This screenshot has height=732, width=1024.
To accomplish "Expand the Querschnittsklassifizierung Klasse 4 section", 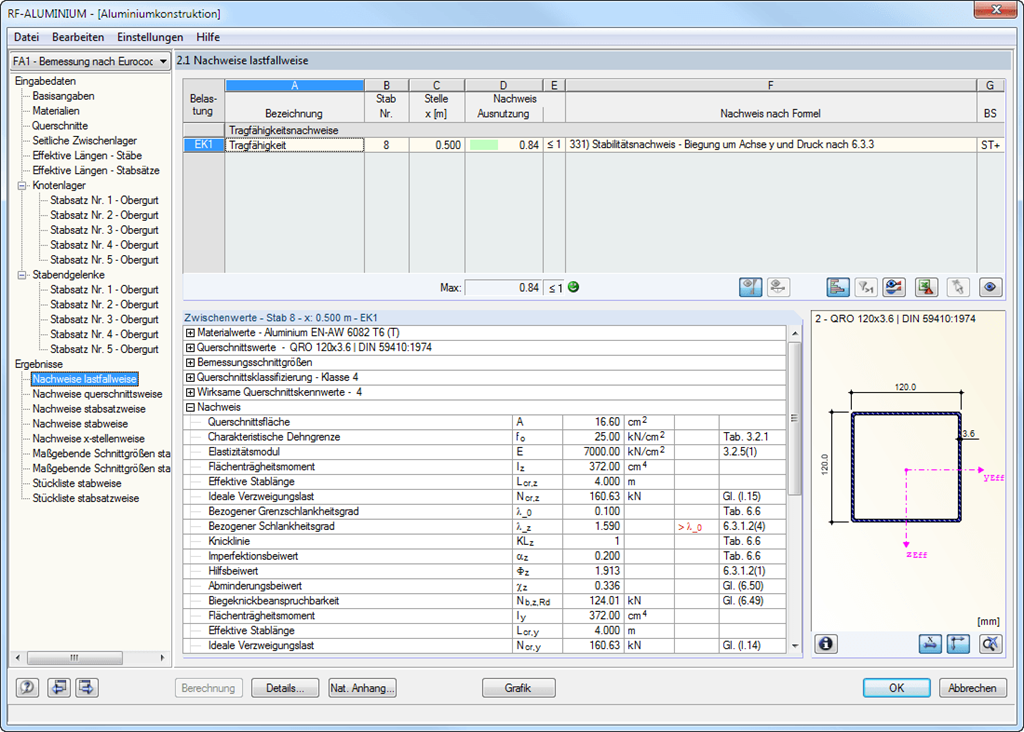I will click(x=190, y=377).
